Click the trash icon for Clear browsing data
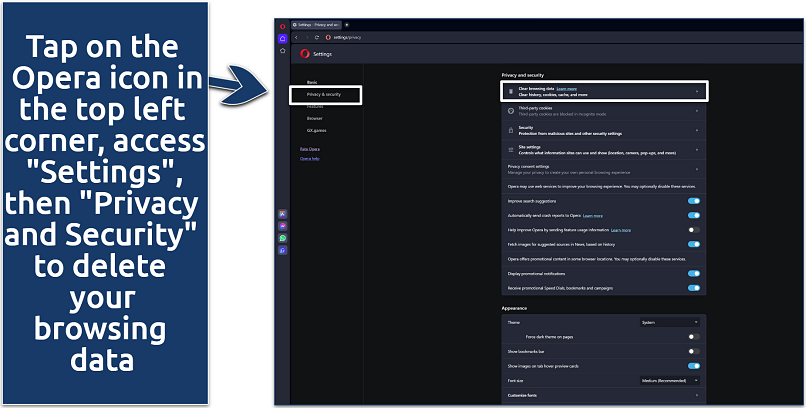The image size is (806, 408). (510, 91)
